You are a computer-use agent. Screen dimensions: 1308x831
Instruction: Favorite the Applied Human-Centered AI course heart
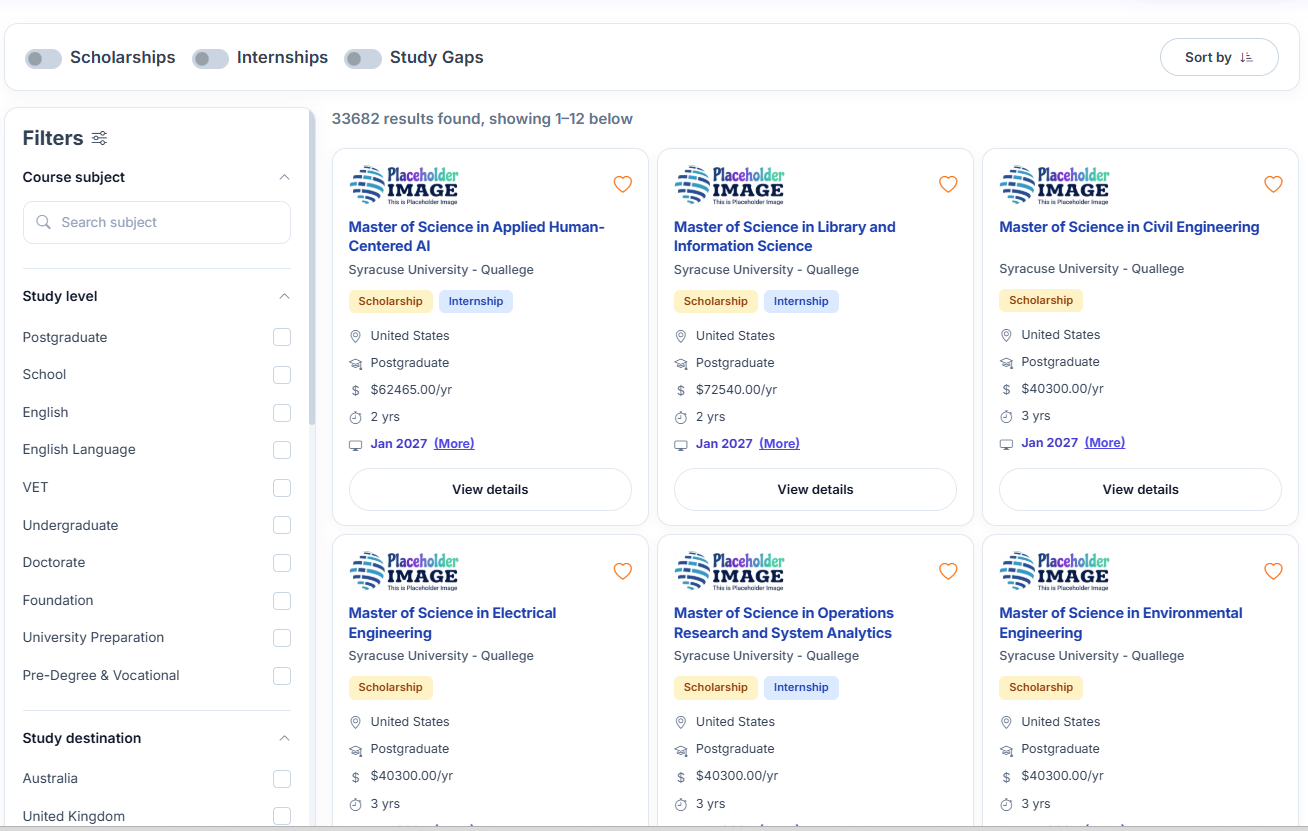[x=623, y=184]
